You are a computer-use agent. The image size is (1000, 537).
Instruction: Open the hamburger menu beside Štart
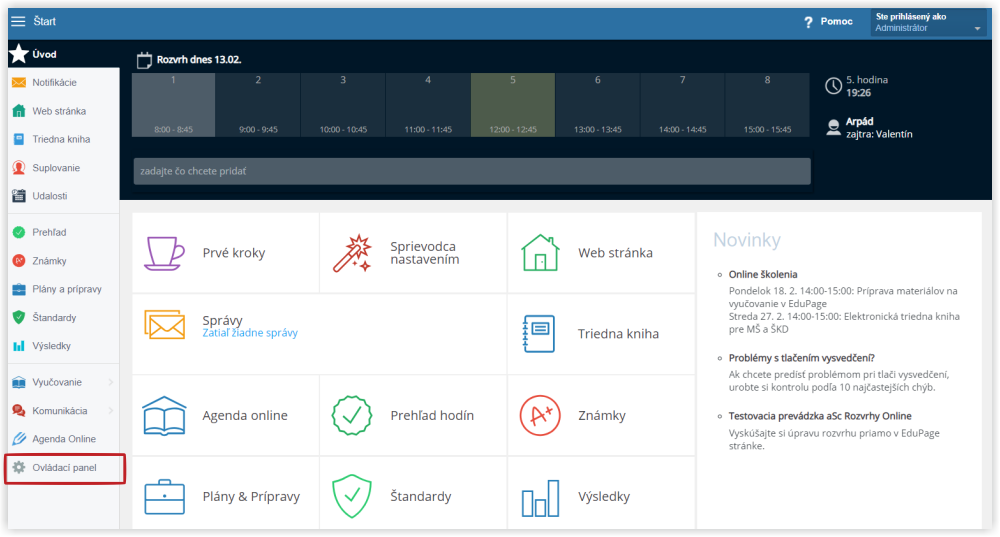click(18, 21)
